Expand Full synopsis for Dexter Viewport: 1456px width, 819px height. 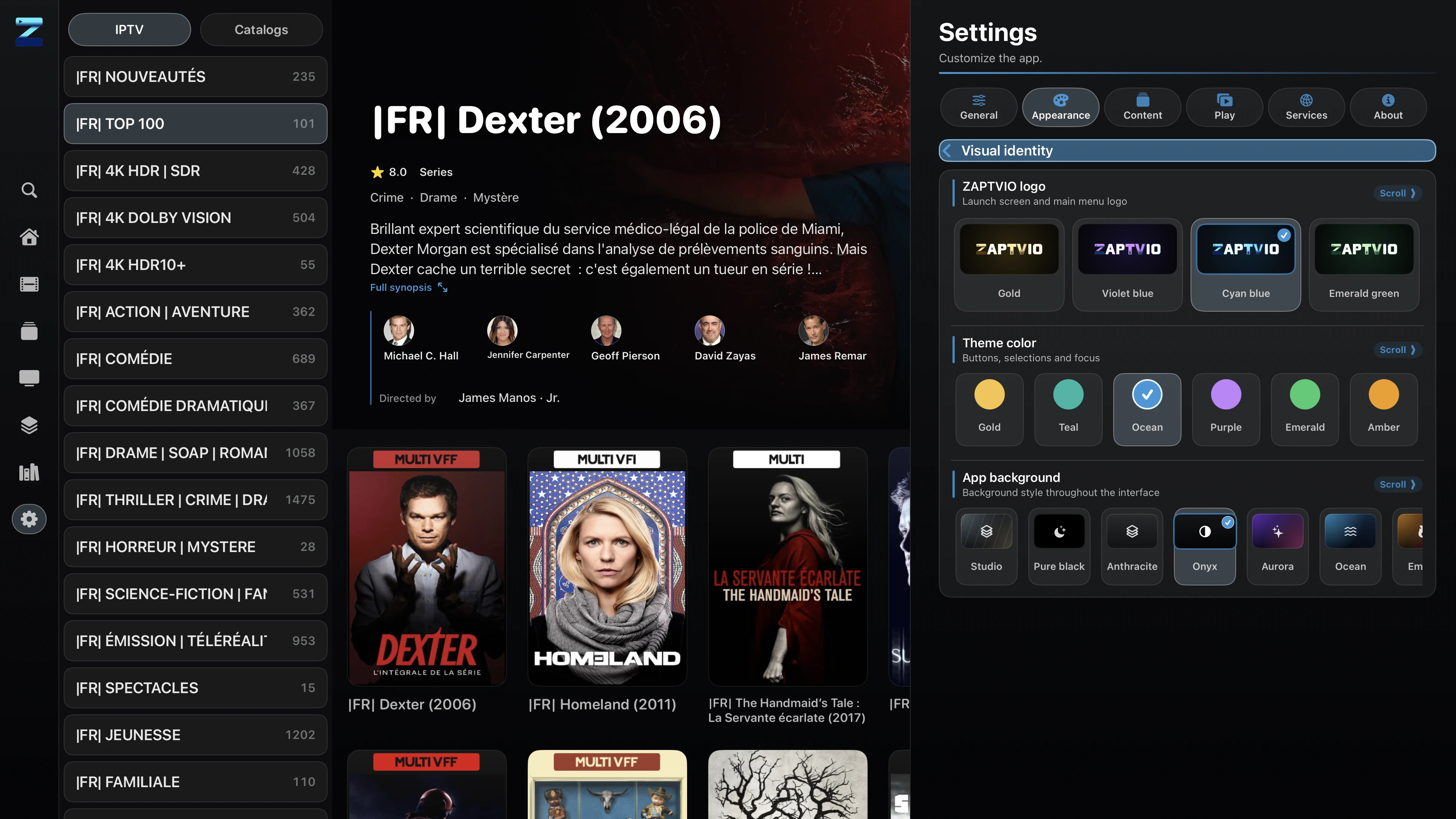[409, 288]
